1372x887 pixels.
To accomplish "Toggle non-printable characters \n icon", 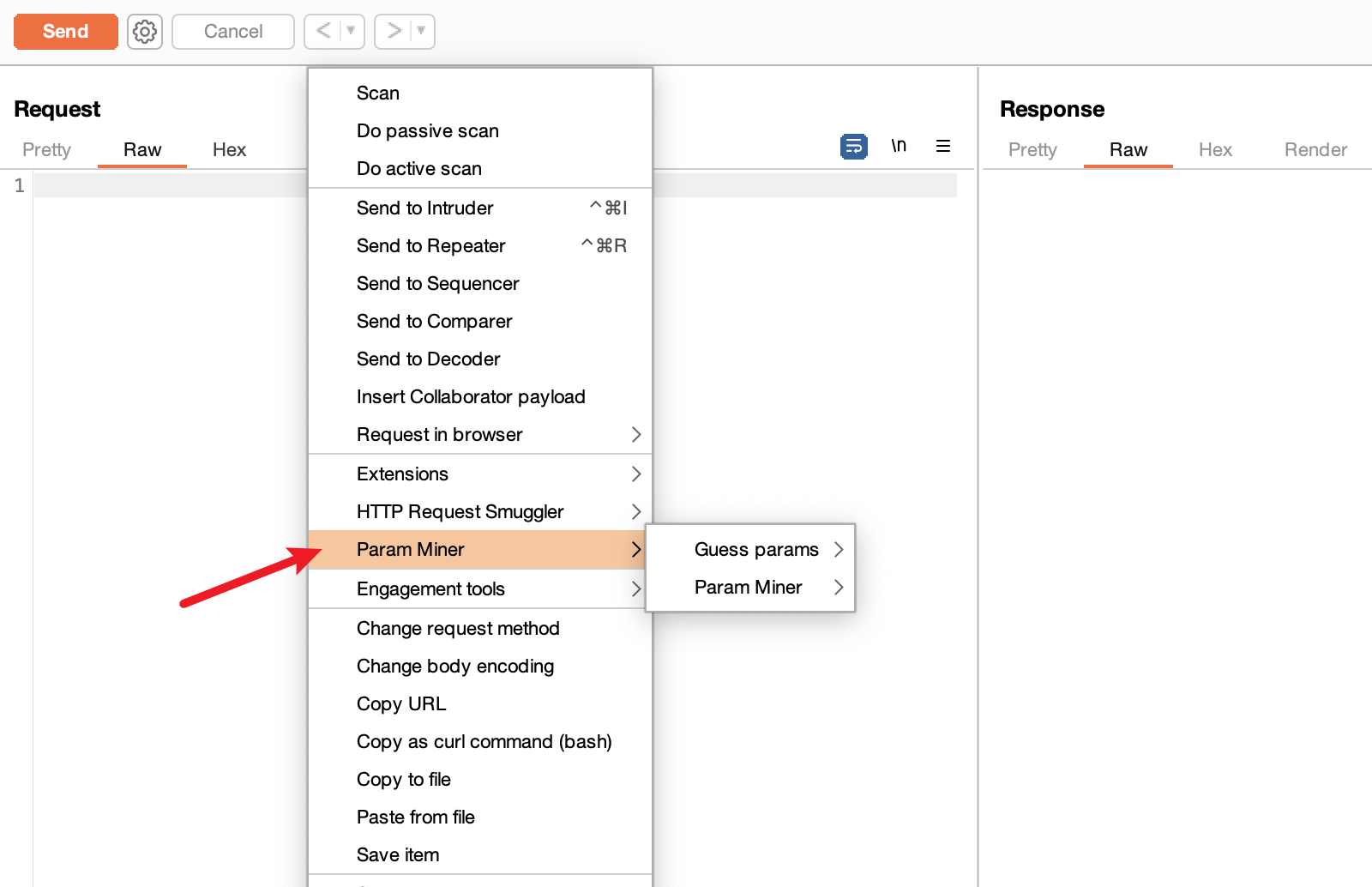I will [x=898, y=146].
